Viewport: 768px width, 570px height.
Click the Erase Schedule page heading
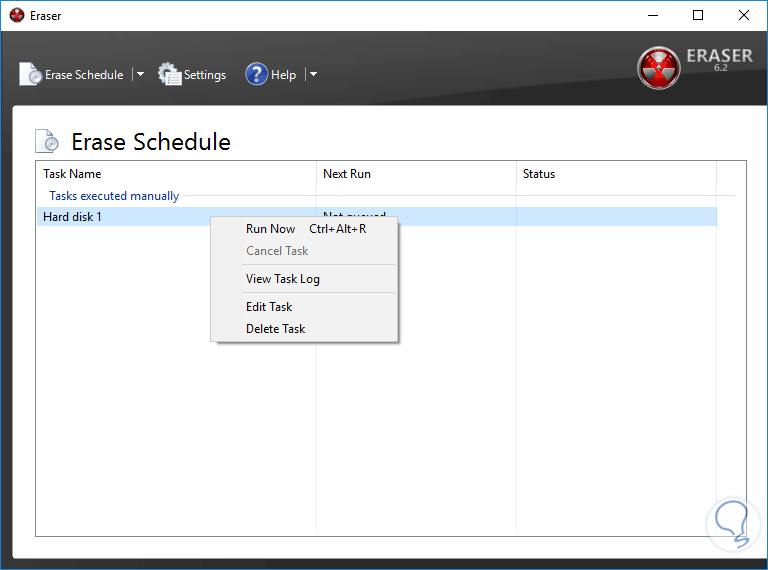[x=151, y=142]
